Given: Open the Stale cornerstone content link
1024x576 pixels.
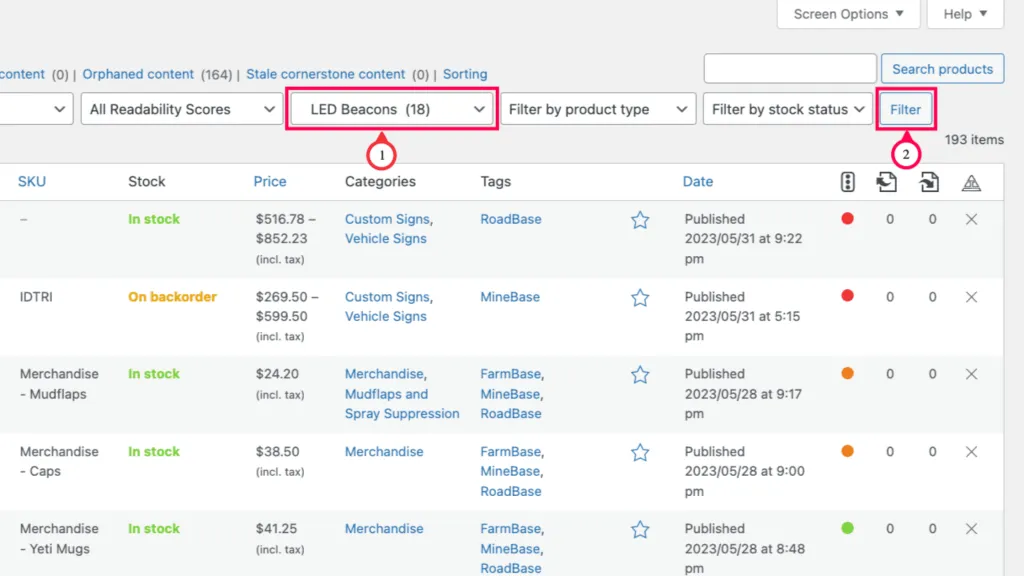Looking at the screenshot, I should click(x=325, y=74).
